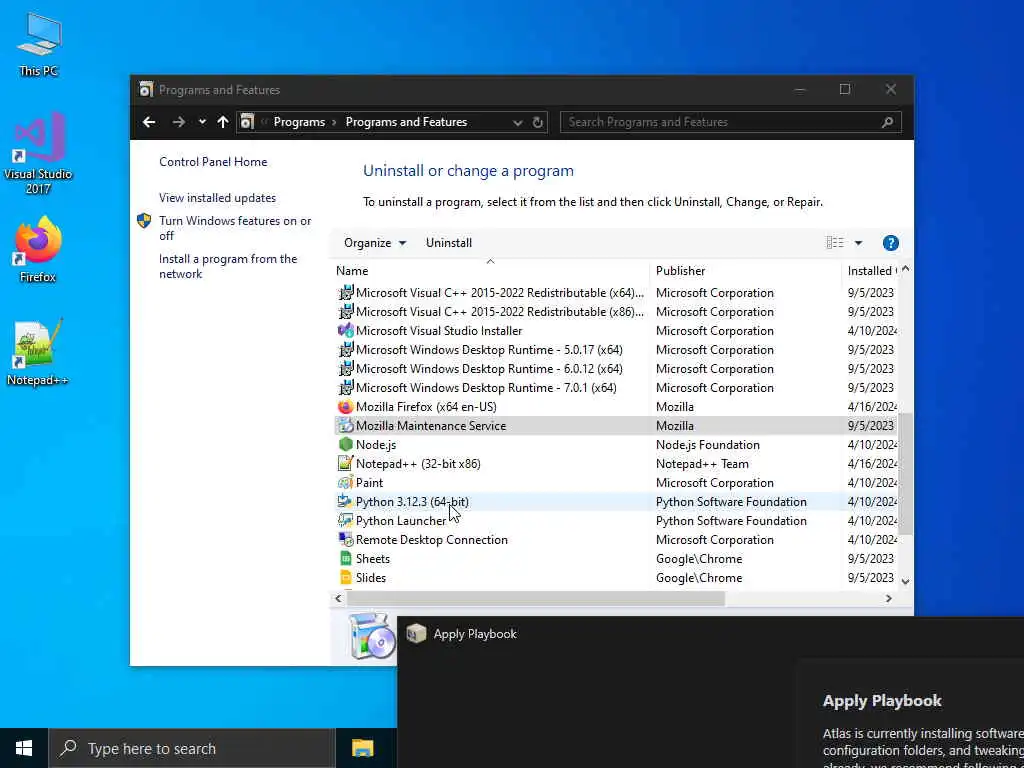Click the Apply Playbook window icon
This screenshot has height=768, width=1024.
click(416, 633)
